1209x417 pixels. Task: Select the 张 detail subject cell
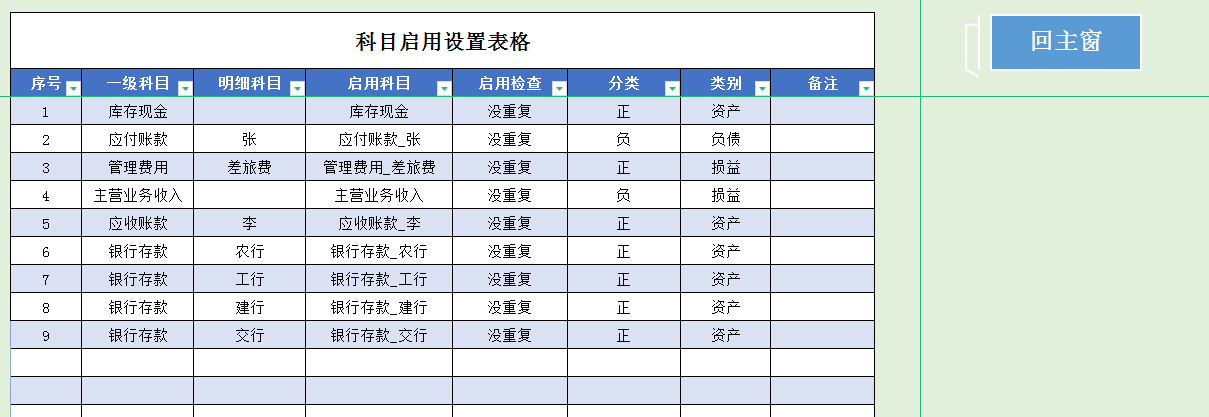pos(250,139)
